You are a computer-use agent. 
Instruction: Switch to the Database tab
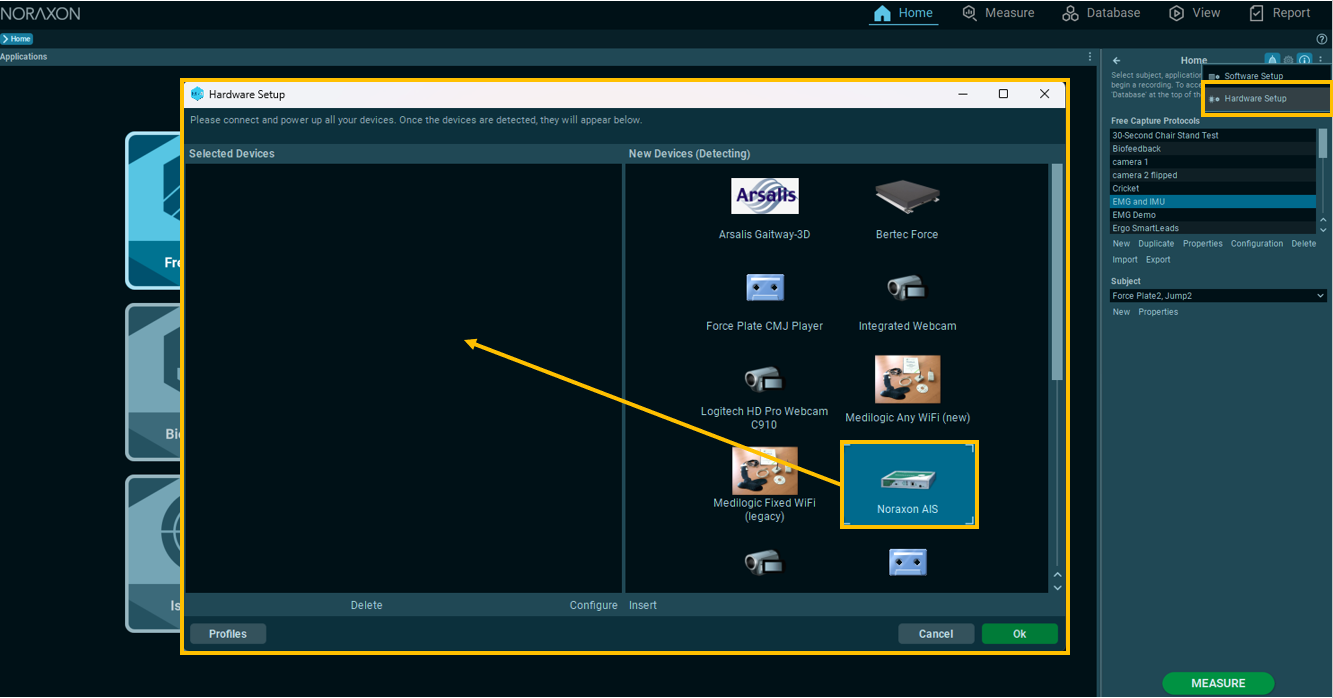1101,13
